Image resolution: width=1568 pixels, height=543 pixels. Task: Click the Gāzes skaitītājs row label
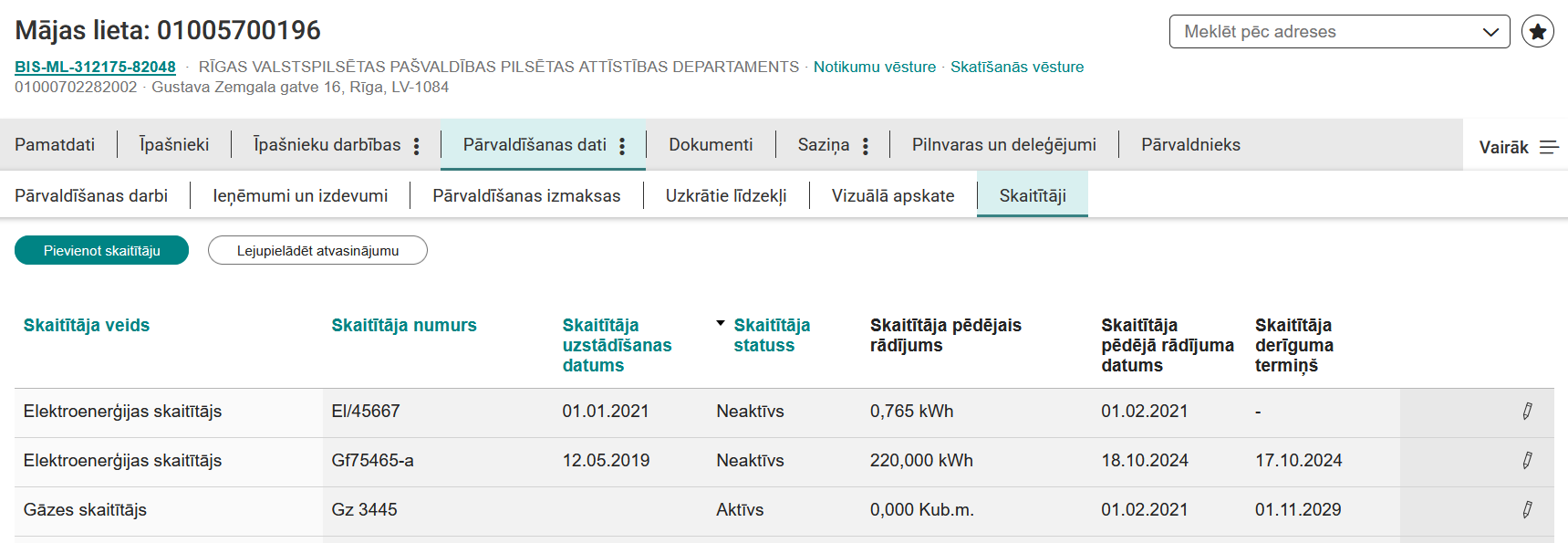(x=85, y=510)
